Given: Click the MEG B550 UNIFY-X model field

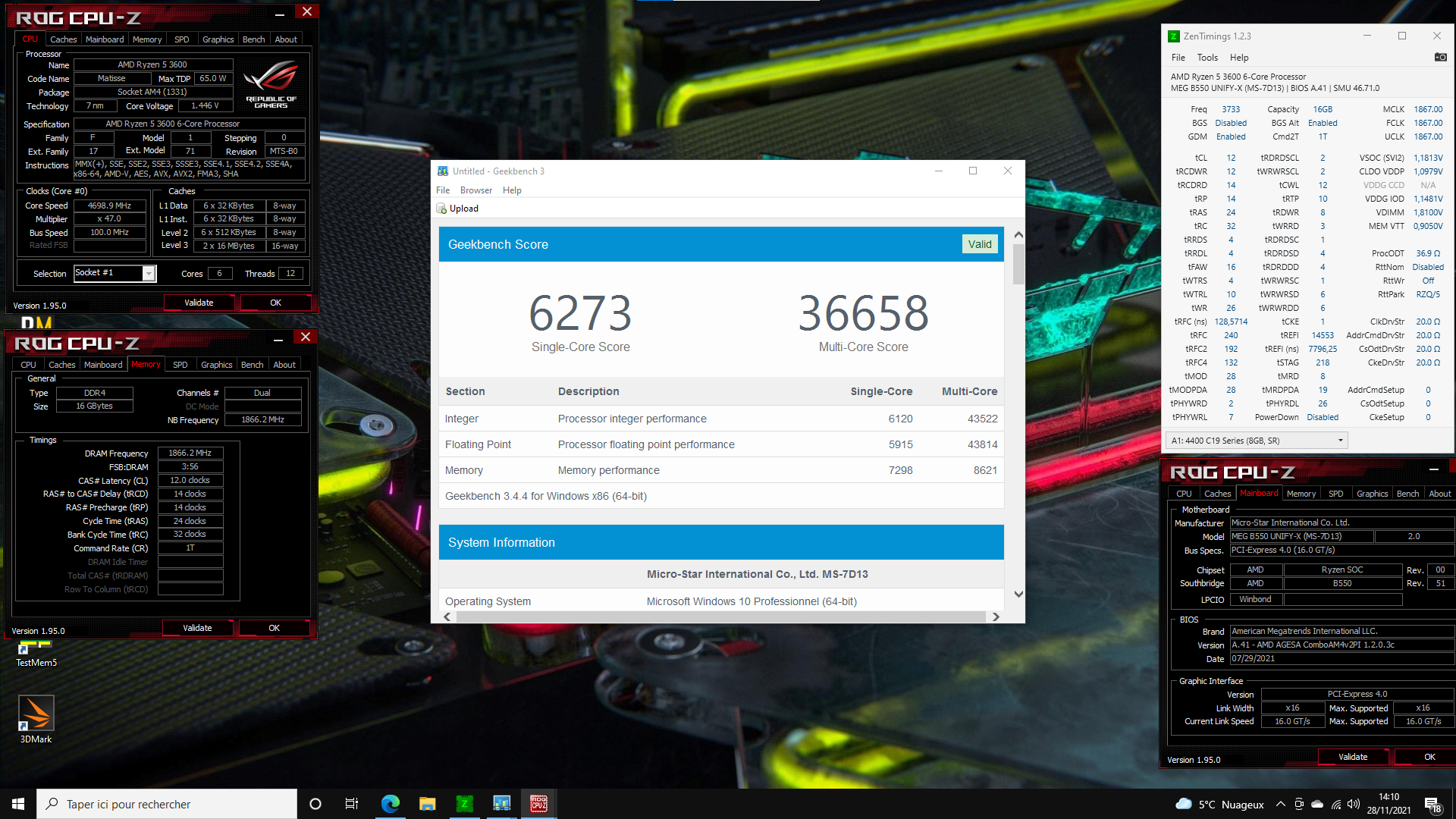Looking at the screenshot, I should coord(1301,536).
